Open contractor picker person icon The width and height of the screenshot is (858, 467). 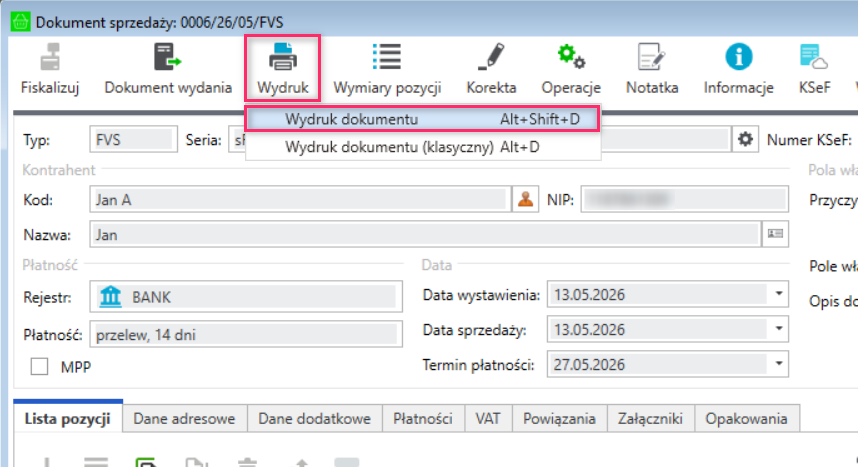click(x=525, y=199)
